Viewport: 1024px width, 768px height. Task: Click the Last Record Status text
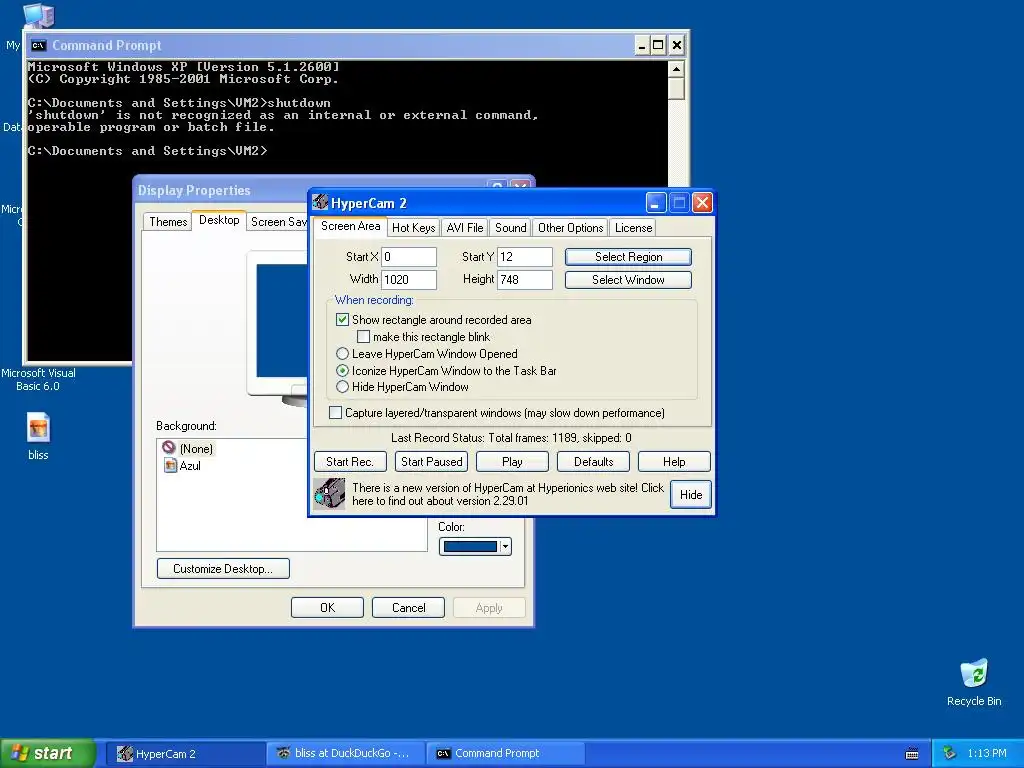tap(511, 438)
